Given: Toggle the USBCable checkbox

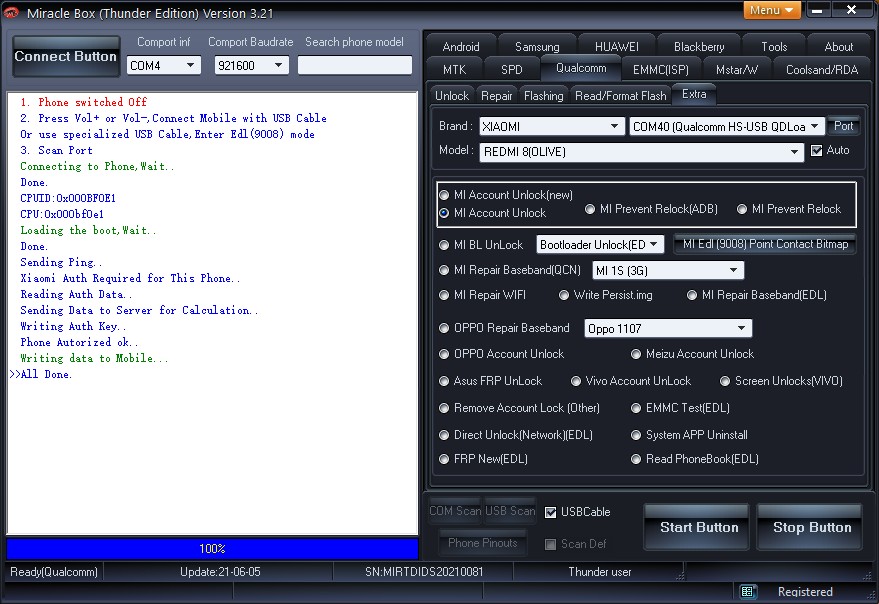Looking at the screenshot, I should pos(550,512).
